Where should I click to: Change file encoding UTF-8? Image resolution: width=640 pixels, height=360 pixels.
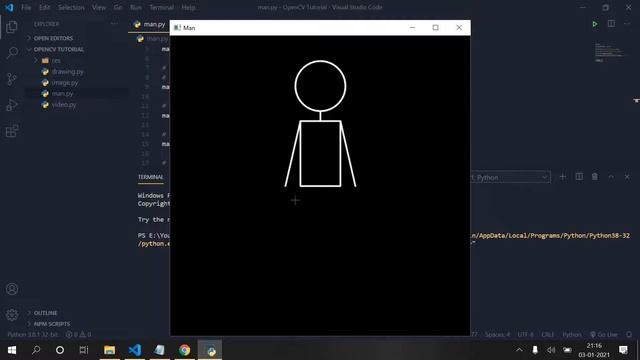(x=525, y=335)
